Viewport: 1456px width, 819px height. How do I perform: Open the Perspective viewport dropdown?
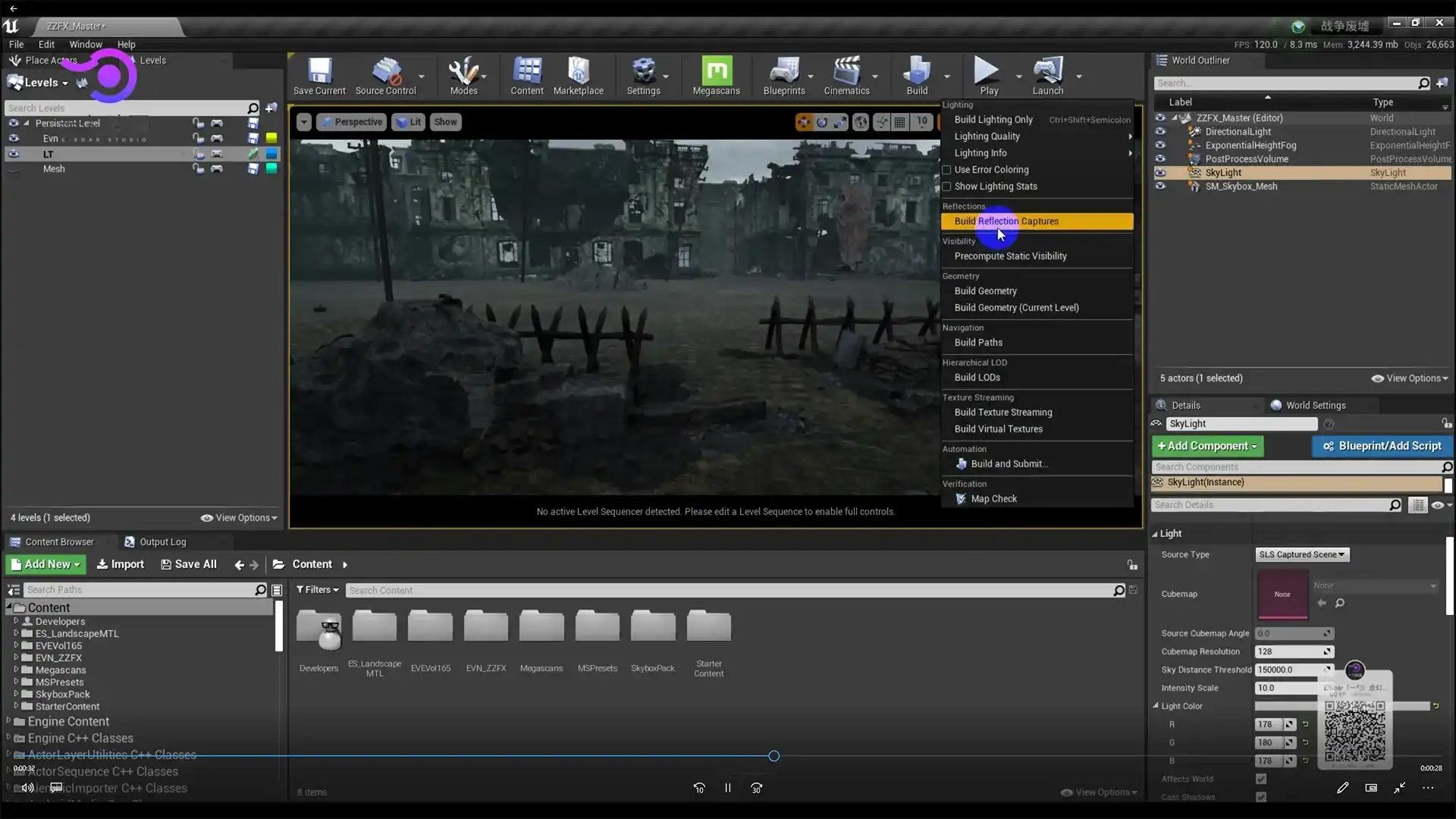click(x=351, y=122)
